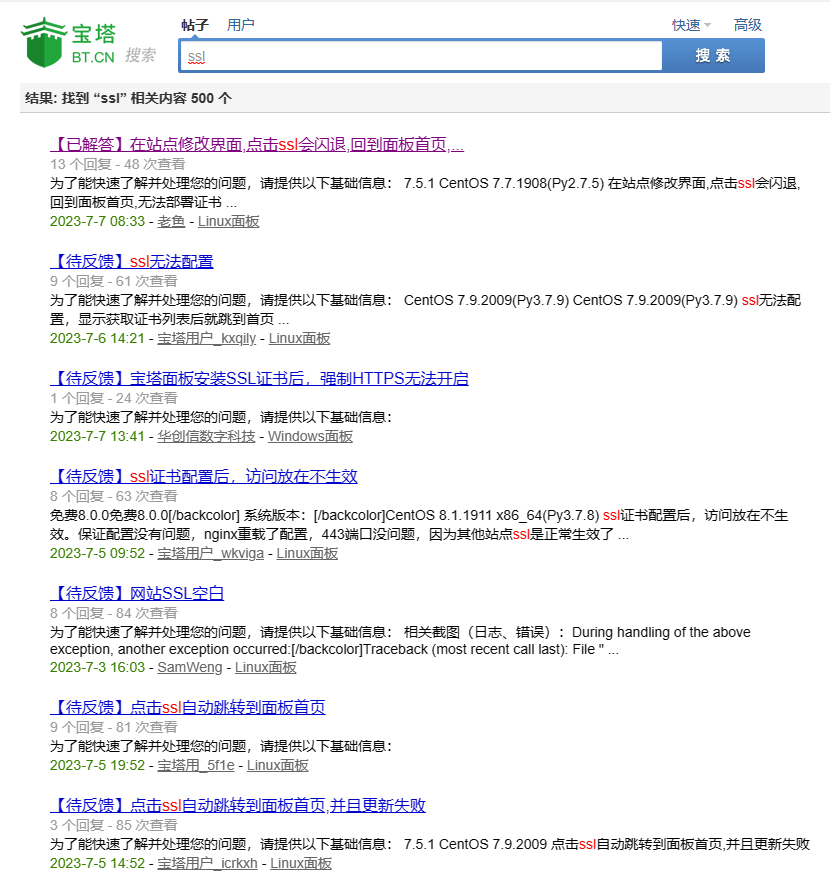
Task: Open post about 强制HTTPS无法开启
Action: [x=259, y=379]
